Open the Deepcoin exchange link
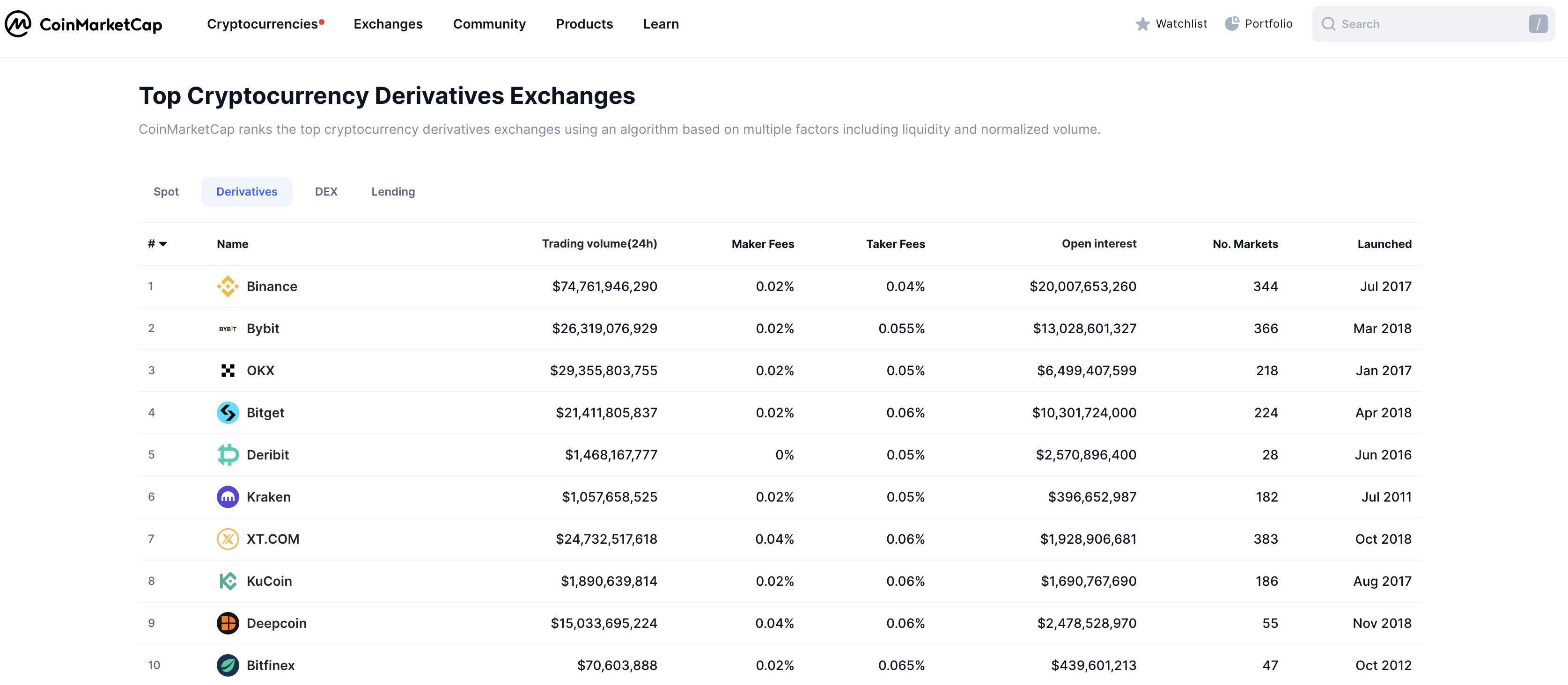Image resolution: width=1568 pixels, height=685 pixels. point(276,623)
